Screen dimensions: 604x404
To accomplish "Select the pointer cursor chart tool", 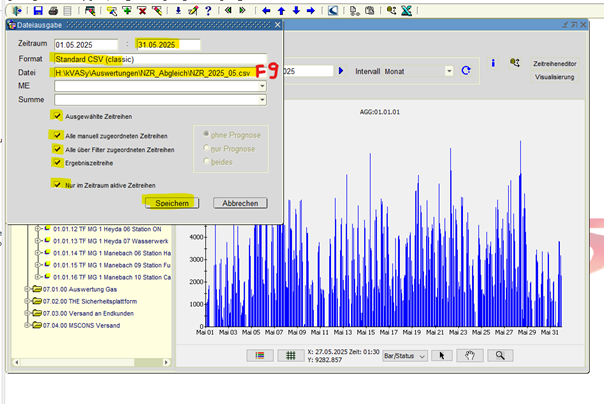I will (442, 355).
